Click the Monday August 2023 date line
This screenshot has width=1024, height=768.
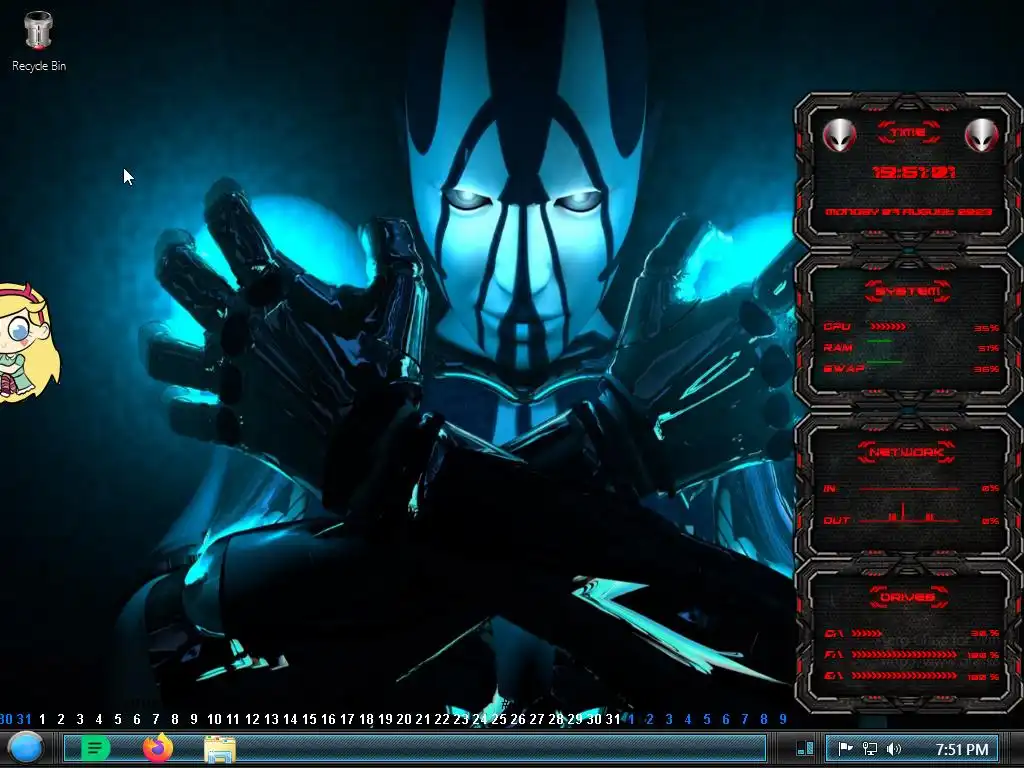coord(908,212)
